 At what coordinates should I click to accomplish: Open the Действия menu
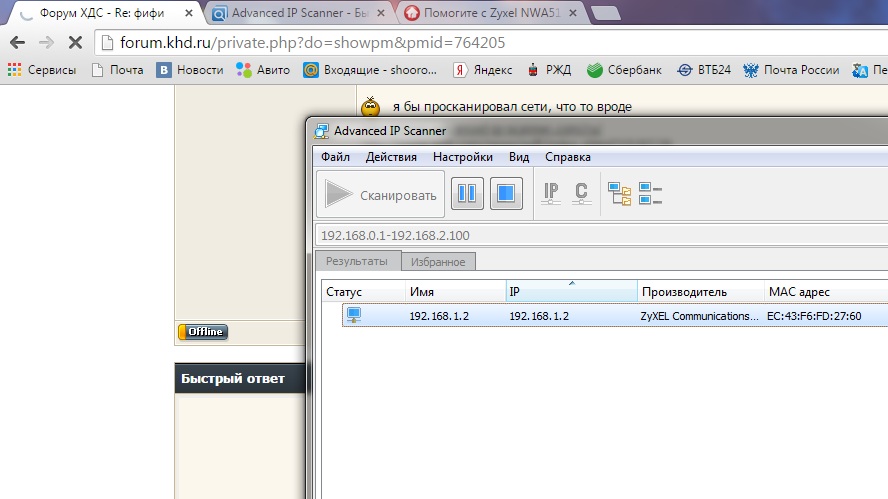[391, 157]
